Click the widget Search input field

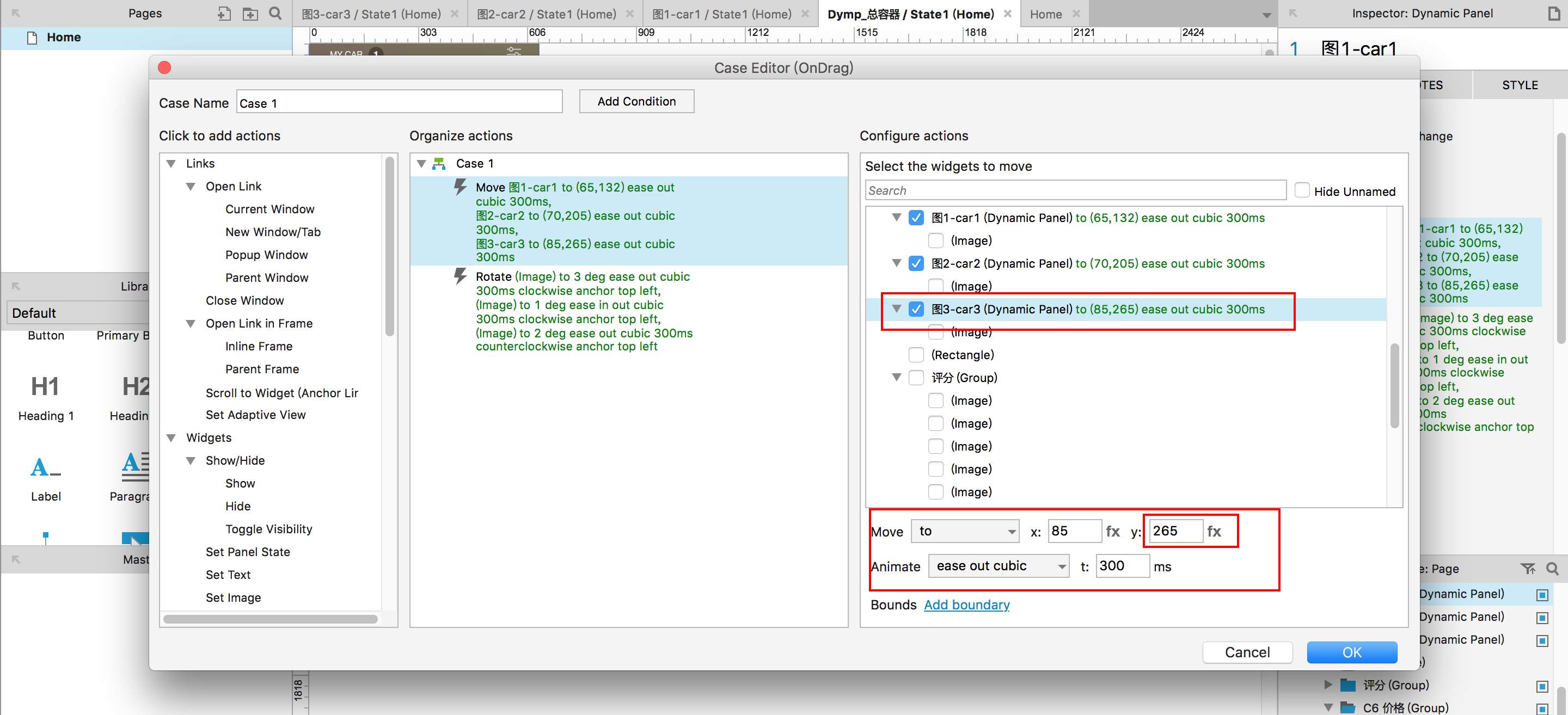coord(1075,191)
